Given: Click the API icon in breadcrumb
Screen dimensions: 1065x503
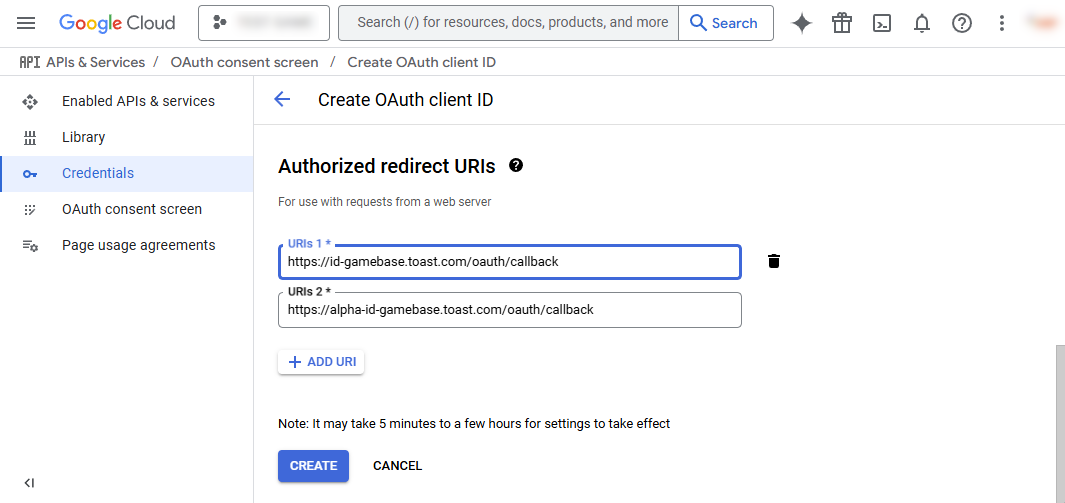Looking at the screenshot, I should coord(29,62).
